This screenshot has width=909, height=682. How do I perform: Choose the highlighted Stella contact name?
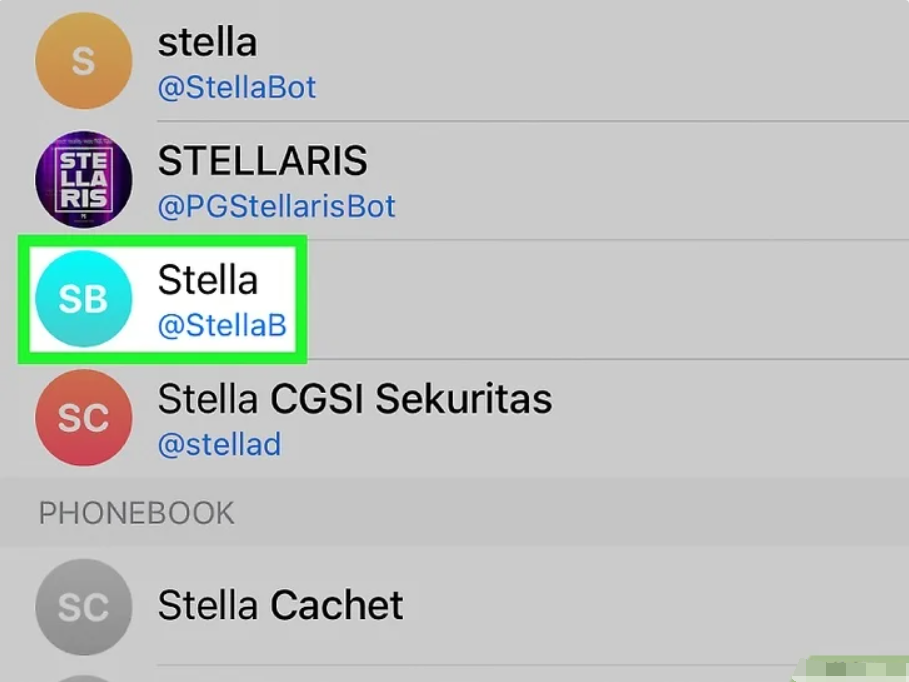pos(208,280)
